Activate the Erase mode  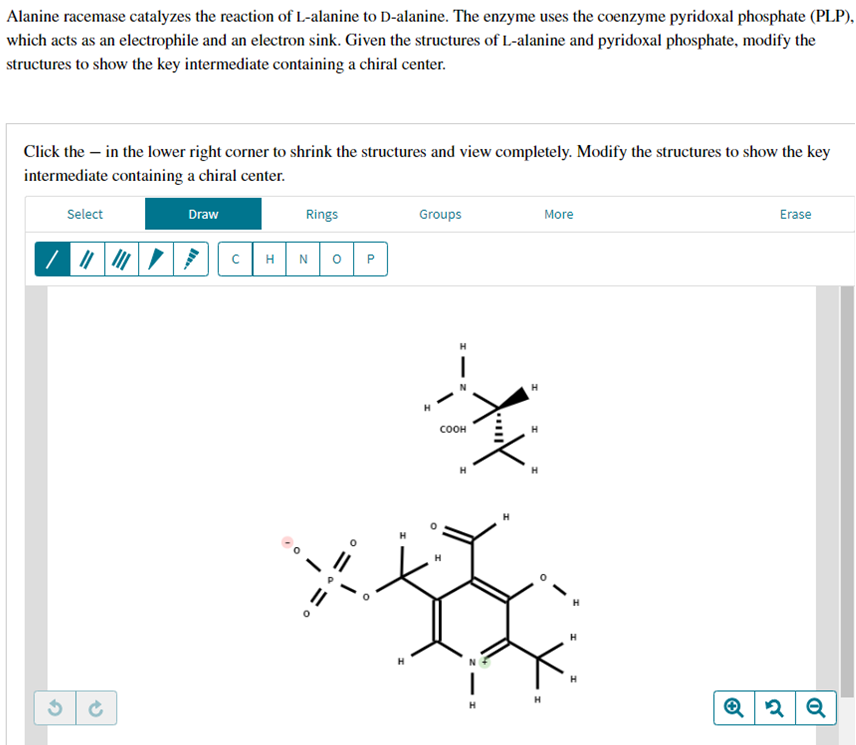coord(795,214)
